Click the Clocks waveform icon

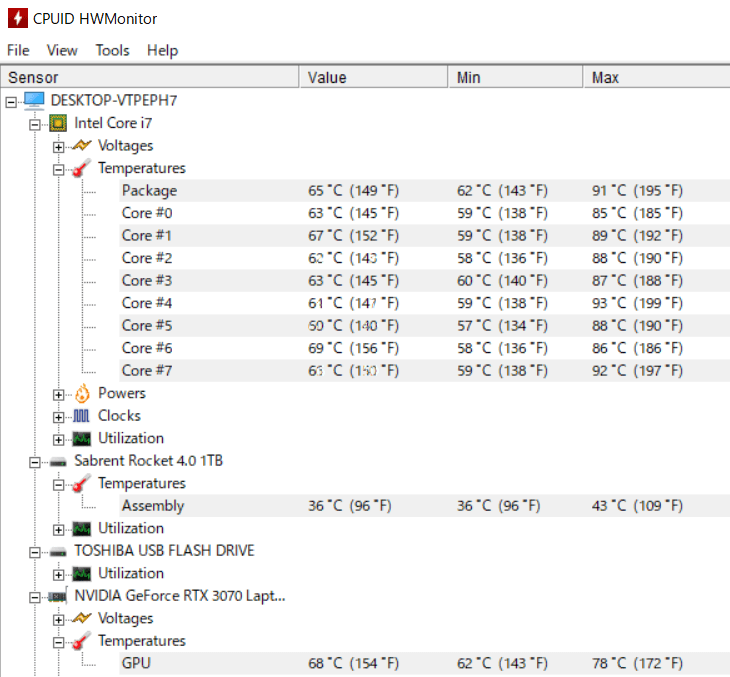[x=81, y=416]
